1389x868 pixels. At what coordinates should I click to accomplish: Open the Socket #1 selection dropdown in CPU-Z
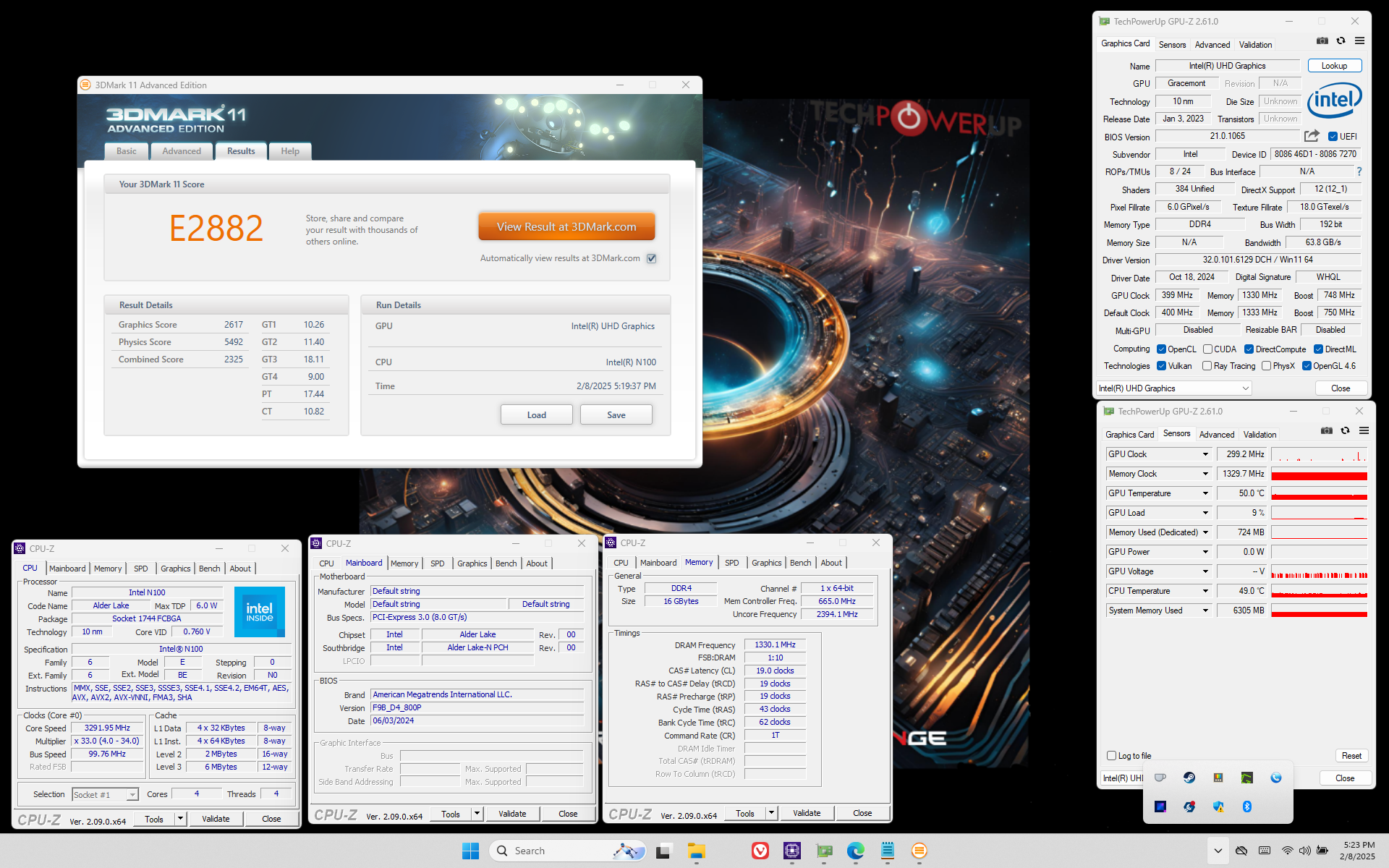[105, 794]
